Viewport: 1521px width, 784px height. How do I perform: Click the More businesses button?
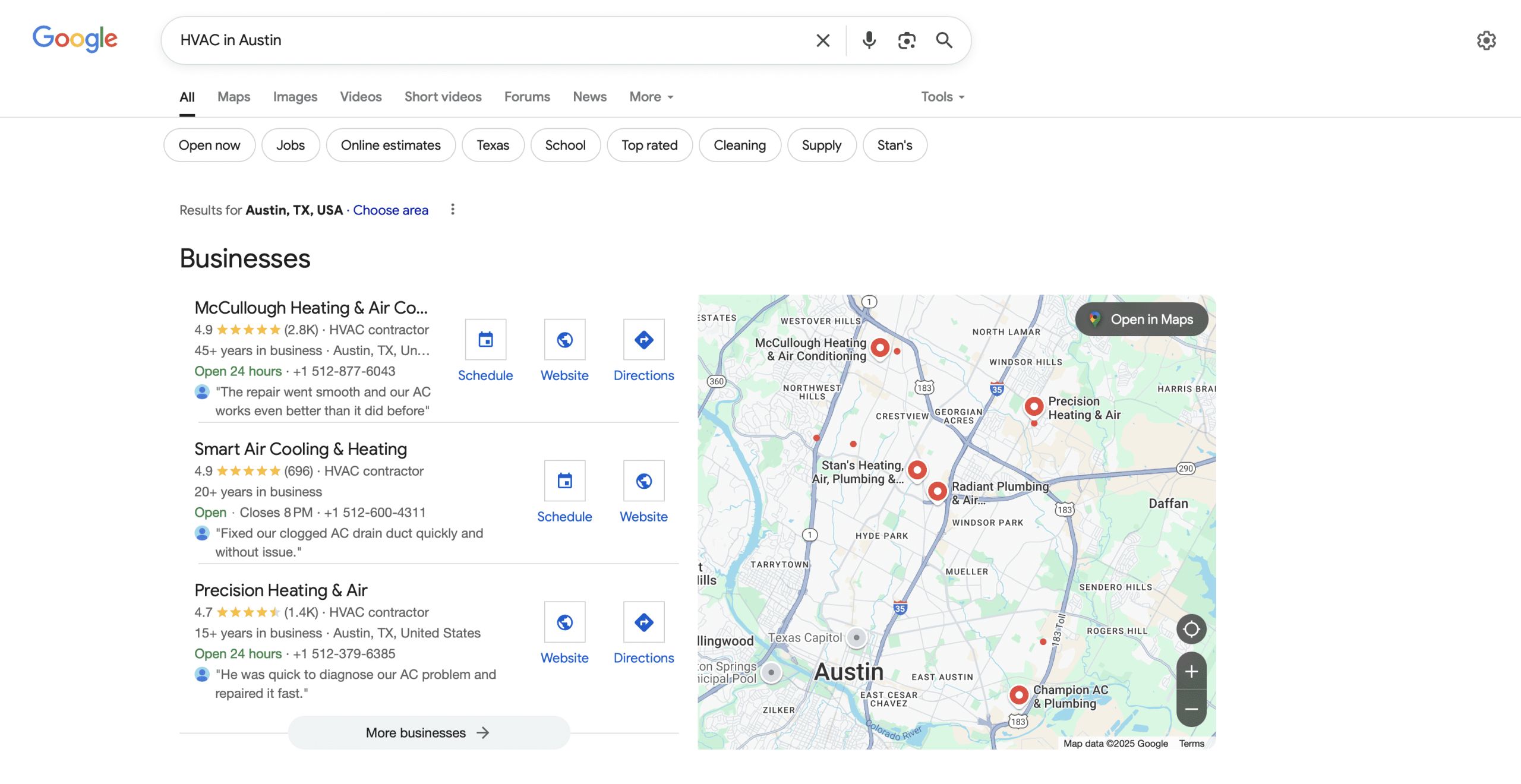(x=429, y=732)
